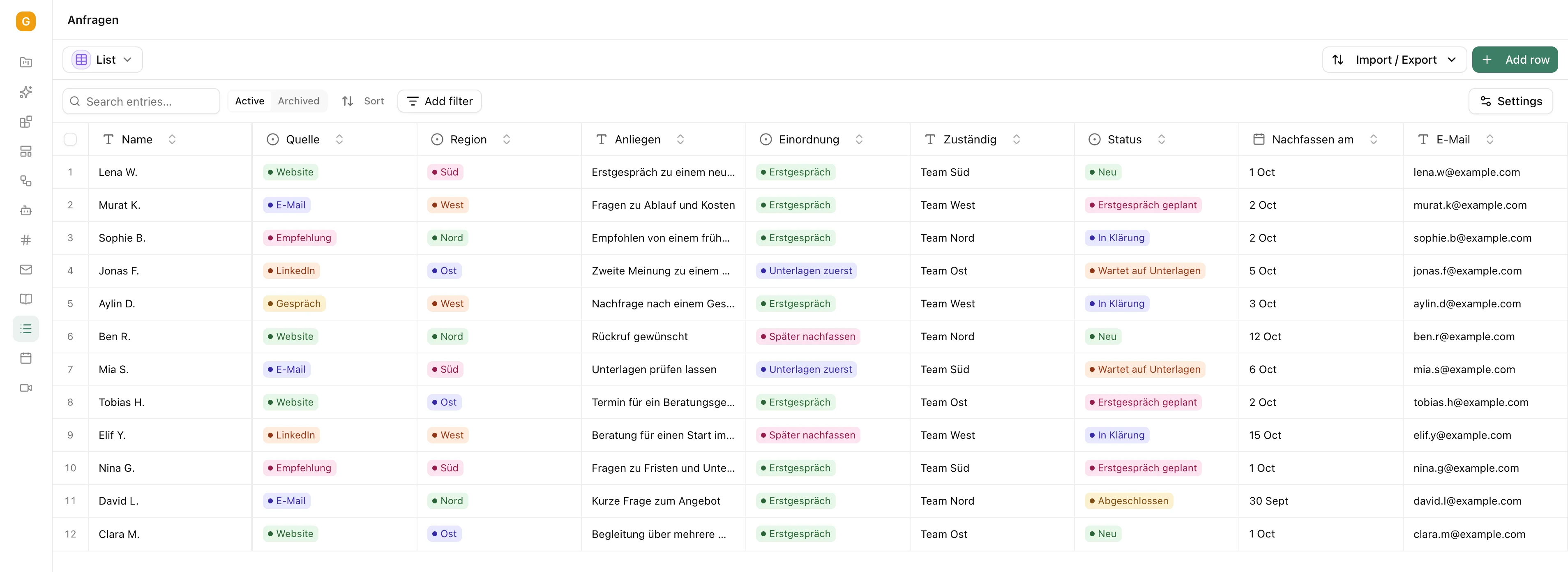Click the Nachfassen am calendar column icon

tap(1259, 139)
